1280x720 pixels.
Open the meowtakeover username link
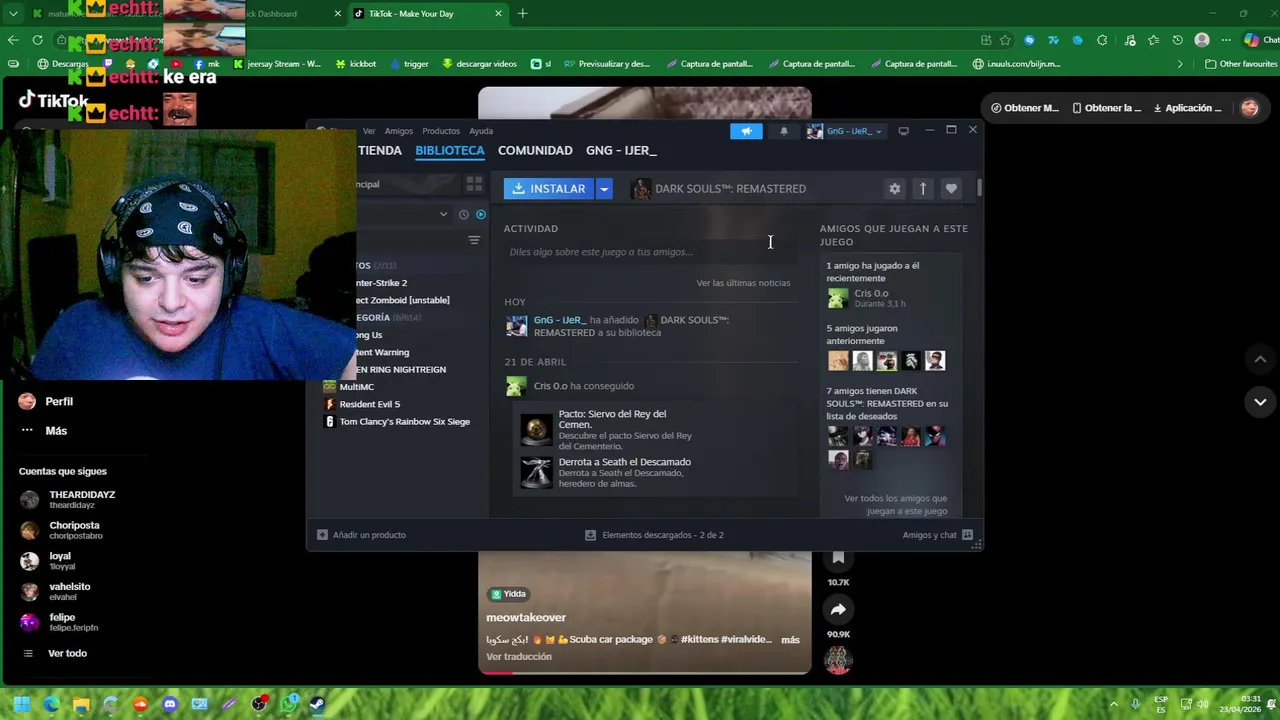(x=526, y=618)
